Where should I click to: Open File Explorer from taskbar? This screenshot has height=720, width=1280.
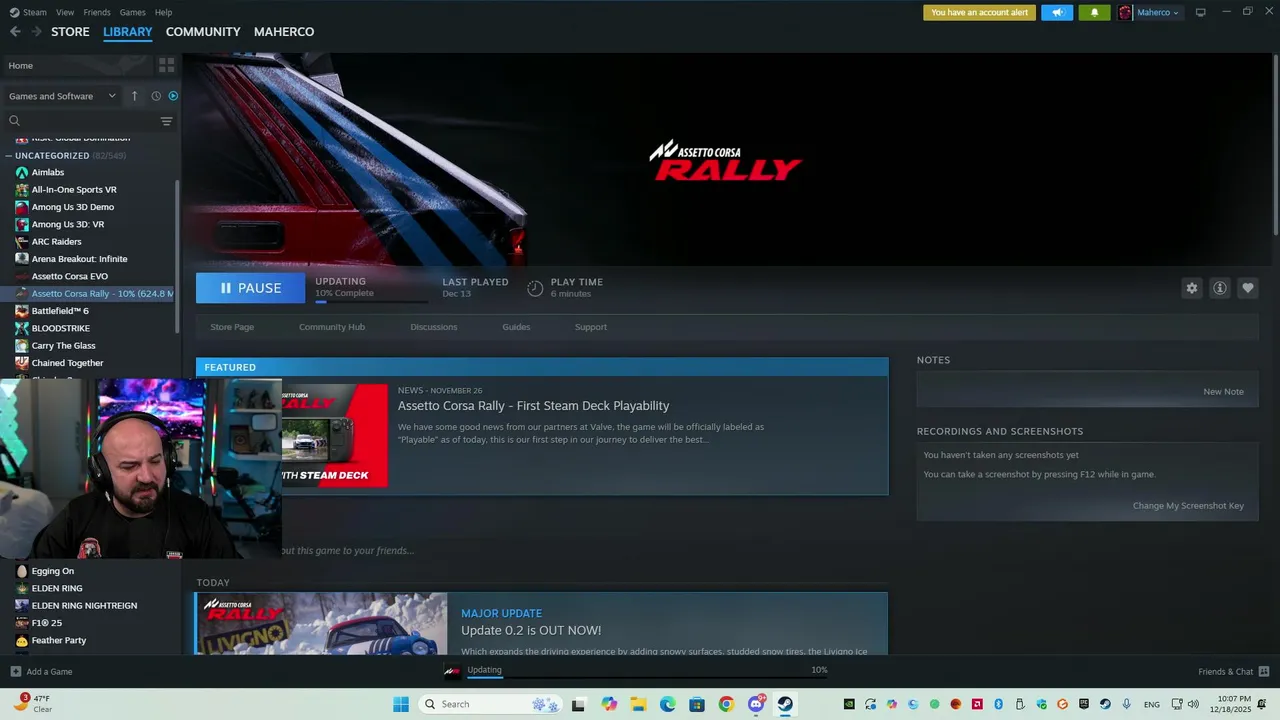pos(638,704)
